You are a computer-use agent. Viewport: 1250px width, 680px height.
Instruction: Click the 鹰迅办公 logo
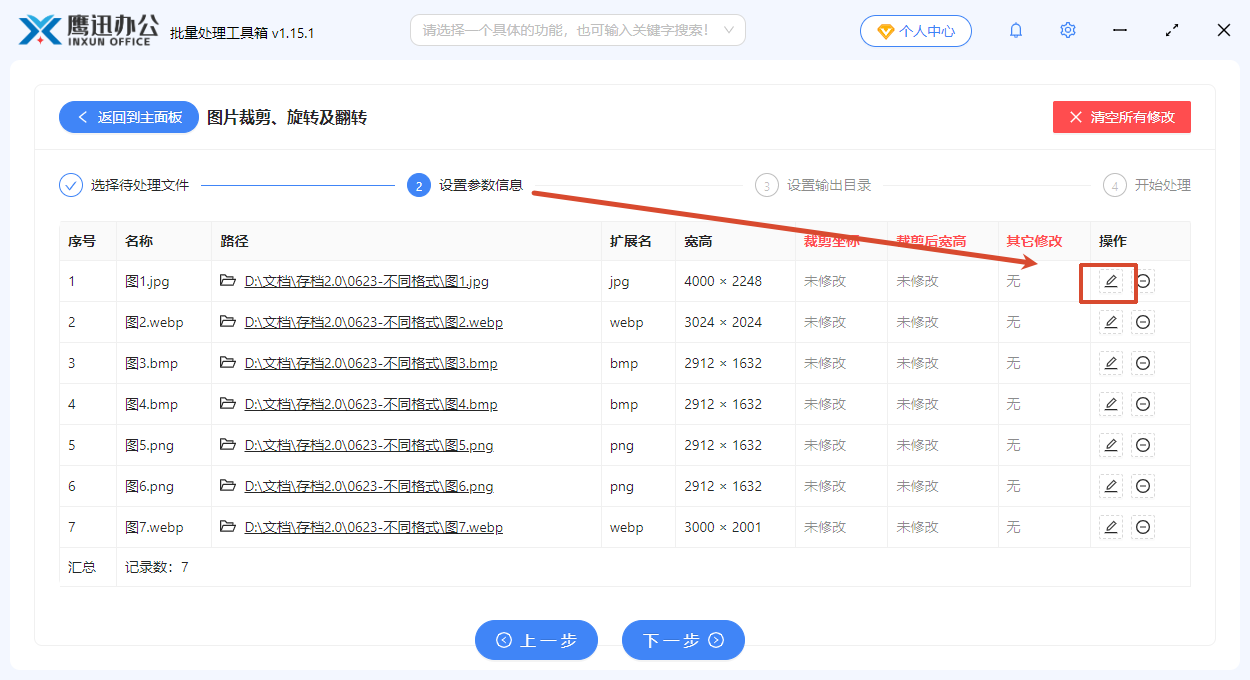(88, 30)
